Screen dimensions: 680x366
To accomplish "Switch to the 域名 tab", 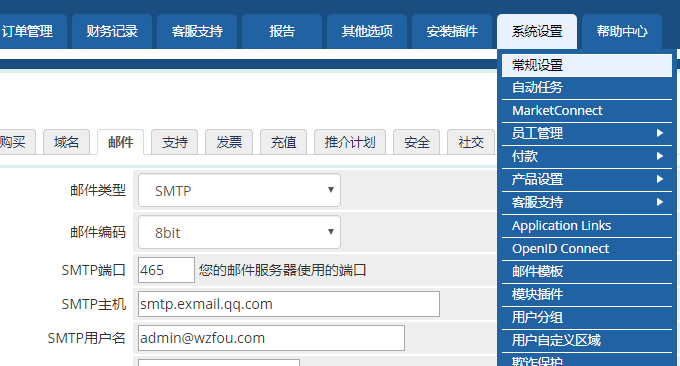I will pyautogui.click(x=66, y=142).
